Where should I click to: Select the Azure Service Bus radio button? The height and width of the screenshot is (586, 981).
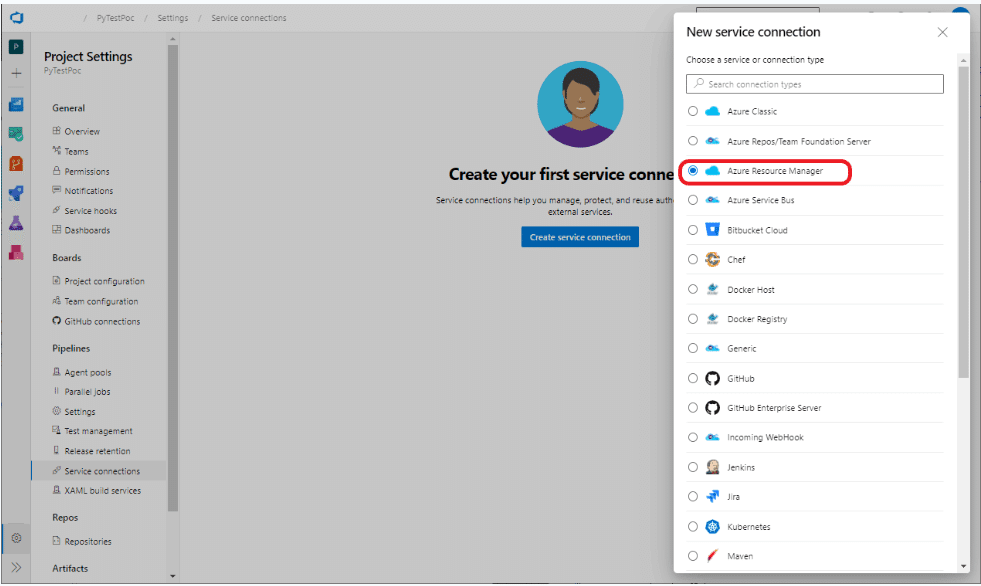click(x=693, y=200)
